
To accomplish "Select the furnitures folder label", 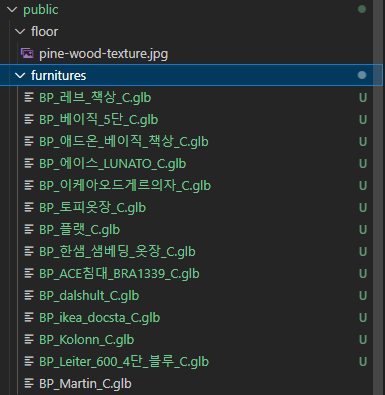I will [x=59, y=76].
